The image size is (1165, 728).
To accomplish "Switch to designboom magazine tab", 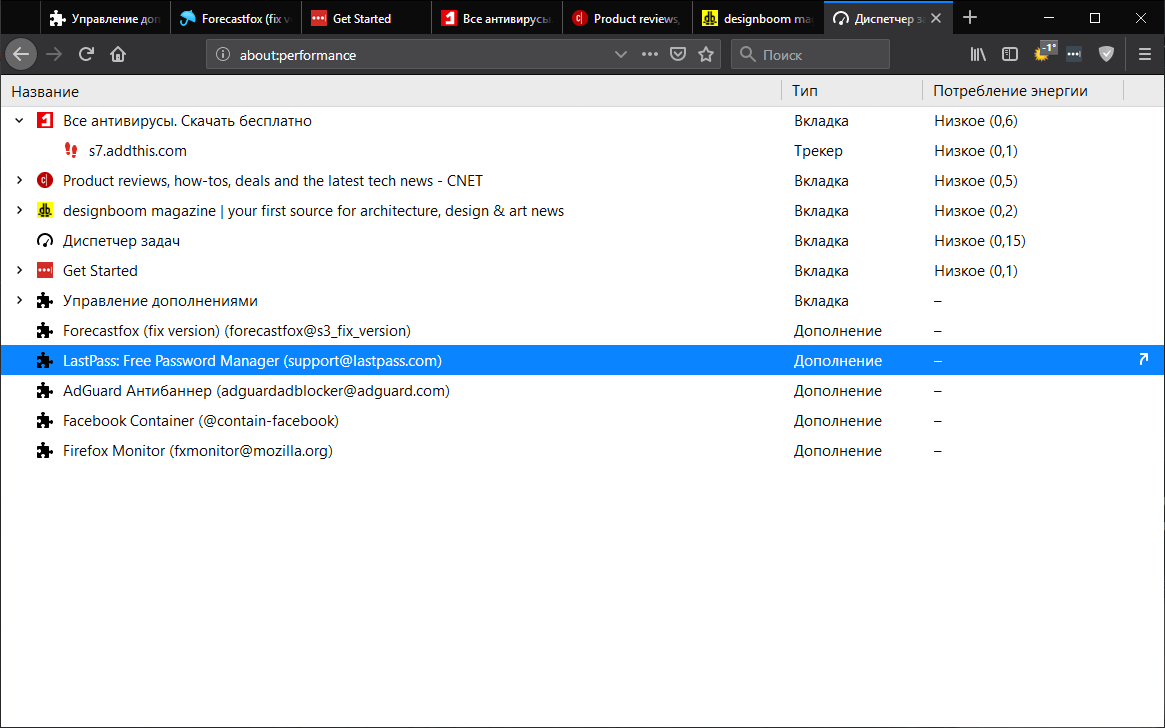I will [x=758, y=19].
